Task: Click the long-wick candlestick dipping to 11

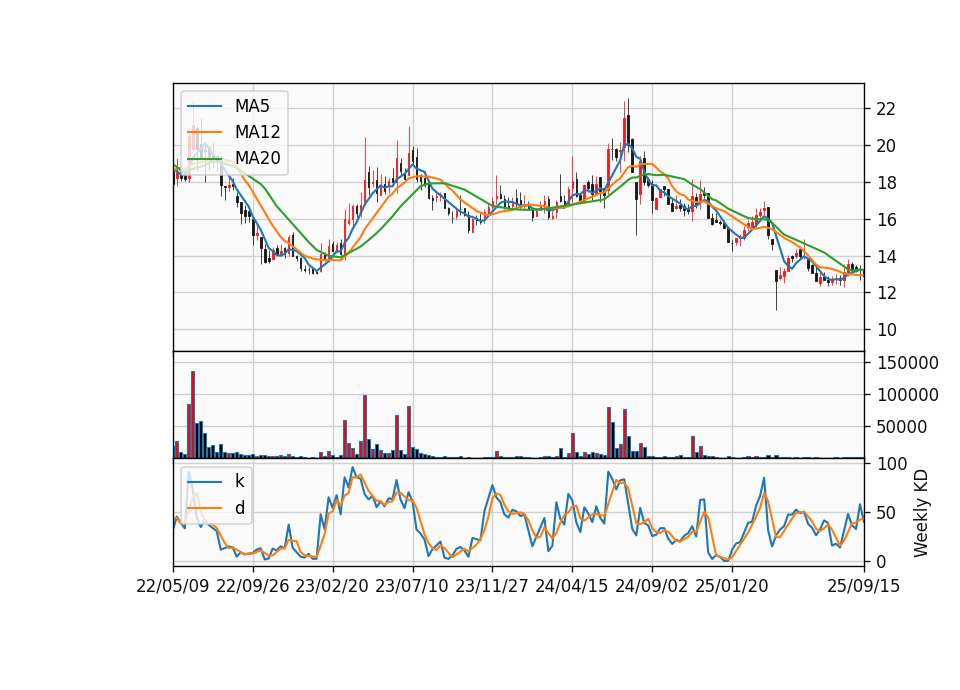Action: (776, 289)
